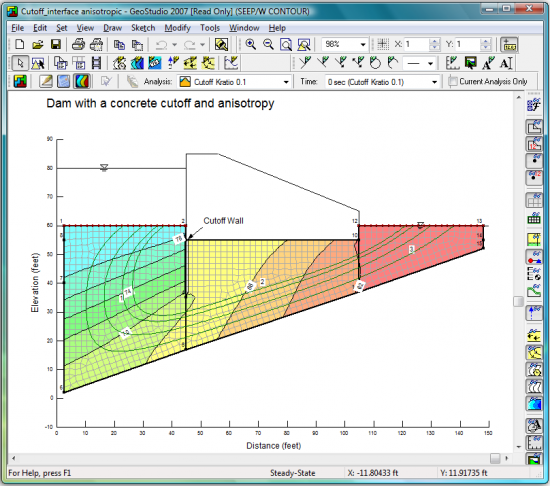This screenshot has height=486, width=550.
Task: Open the Print icon in toolbar
Action: [78, 44]
